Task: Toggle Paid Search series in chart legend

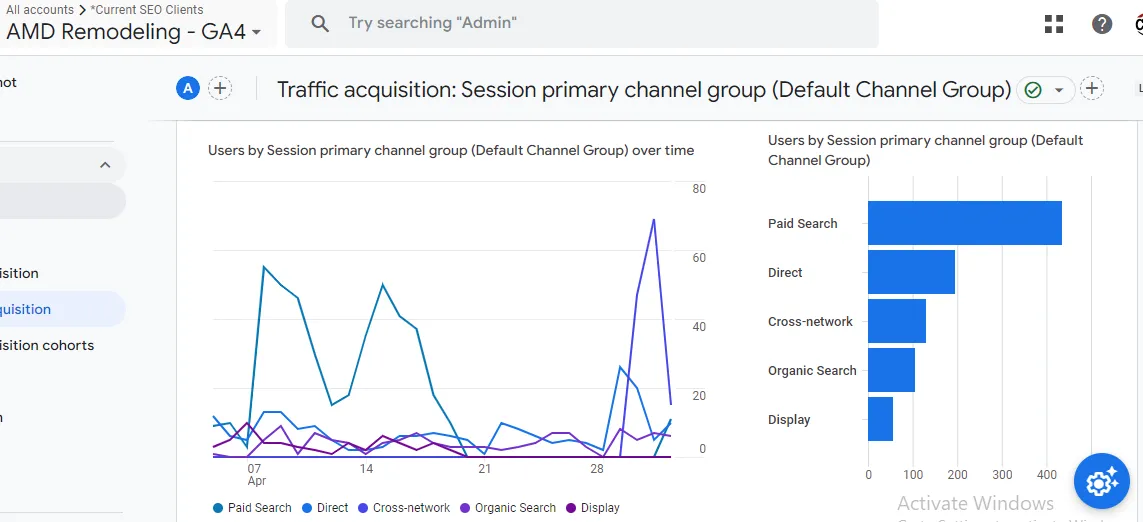Action: (252, 508)
